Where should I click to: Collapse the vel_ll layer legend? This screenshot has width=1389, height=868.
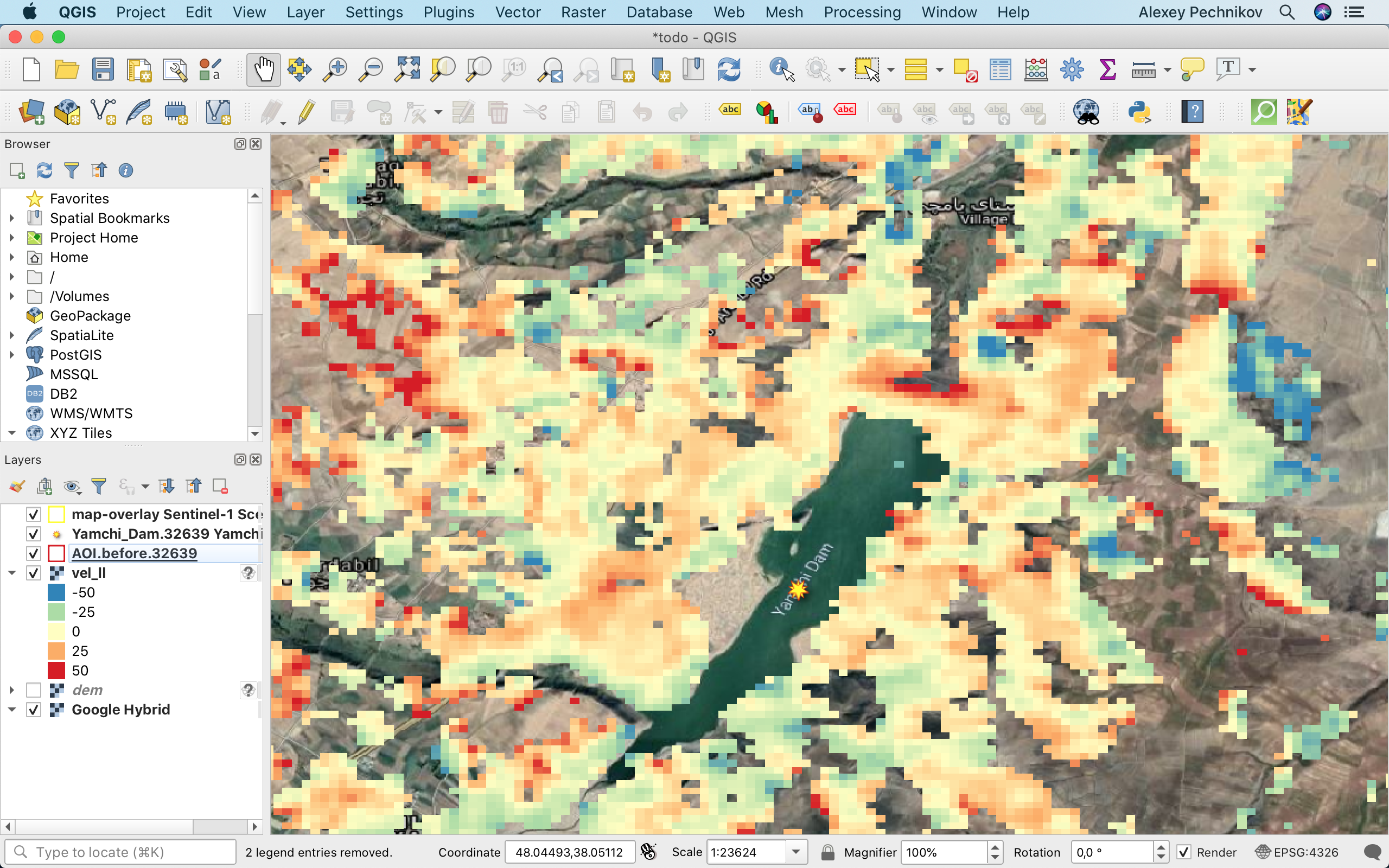coord(11,573)
